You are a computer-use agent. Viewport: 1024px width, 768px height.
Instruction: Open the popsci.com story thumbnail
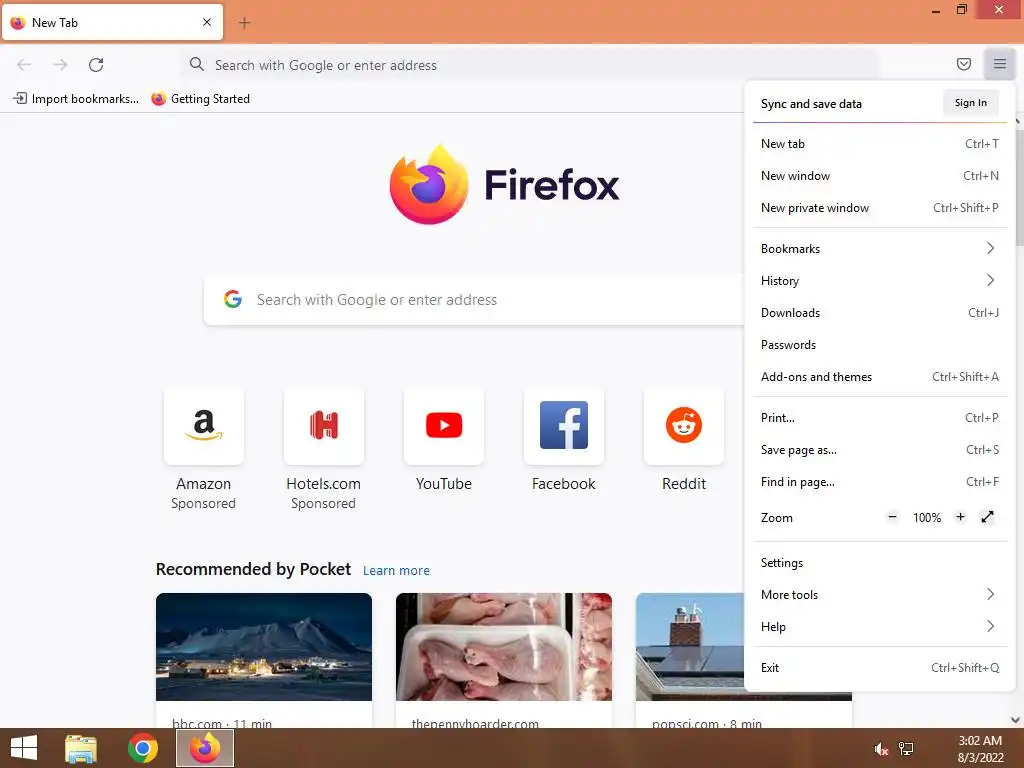tap(690, 647)
